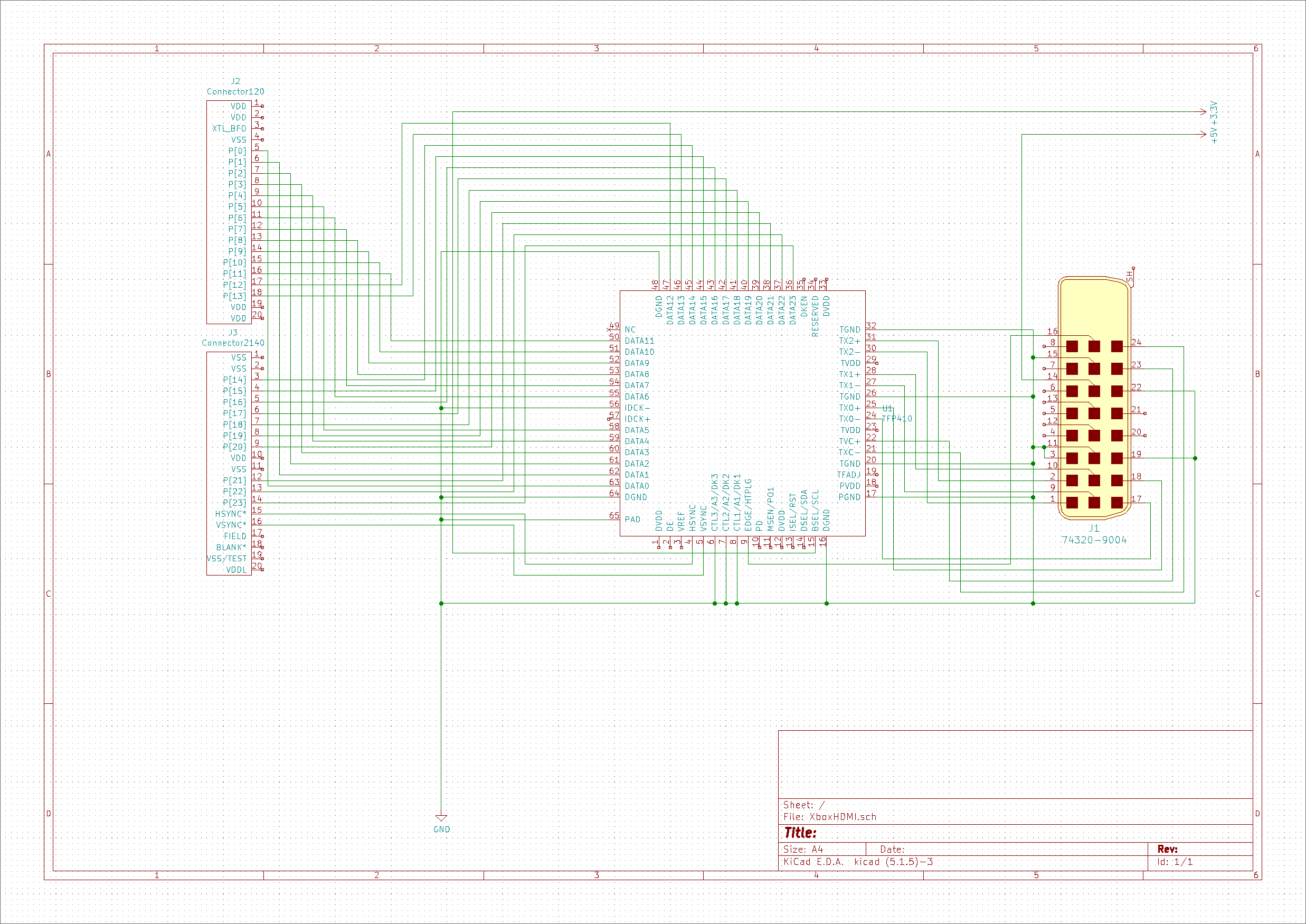Screen dimensions: 1306x924
Task: Click the RESERVED pin label on U1
Action: (x=815, y=316)
